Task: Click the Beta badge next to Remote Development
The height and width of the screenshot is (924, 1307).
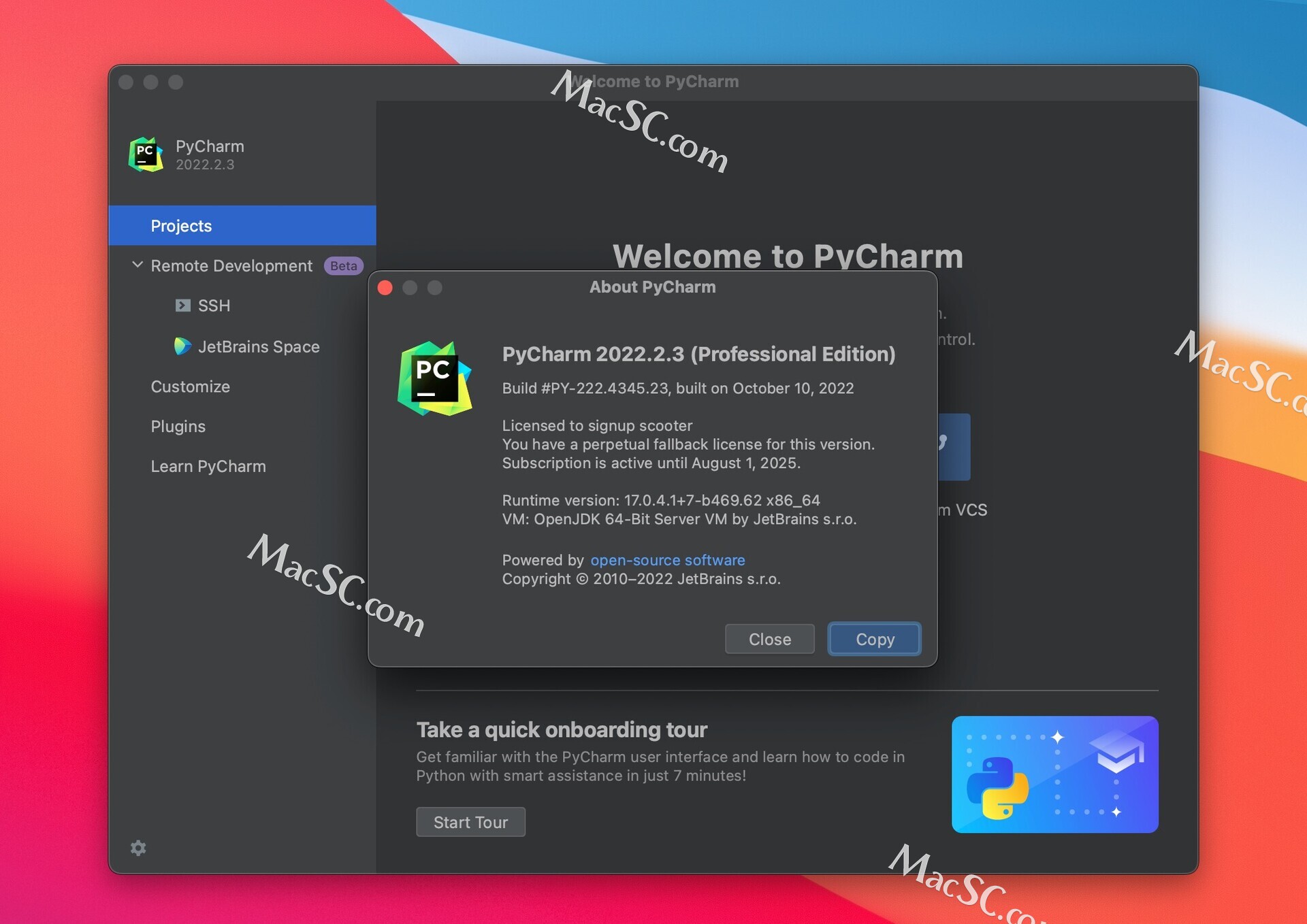Action: click(x=344, y=266)
